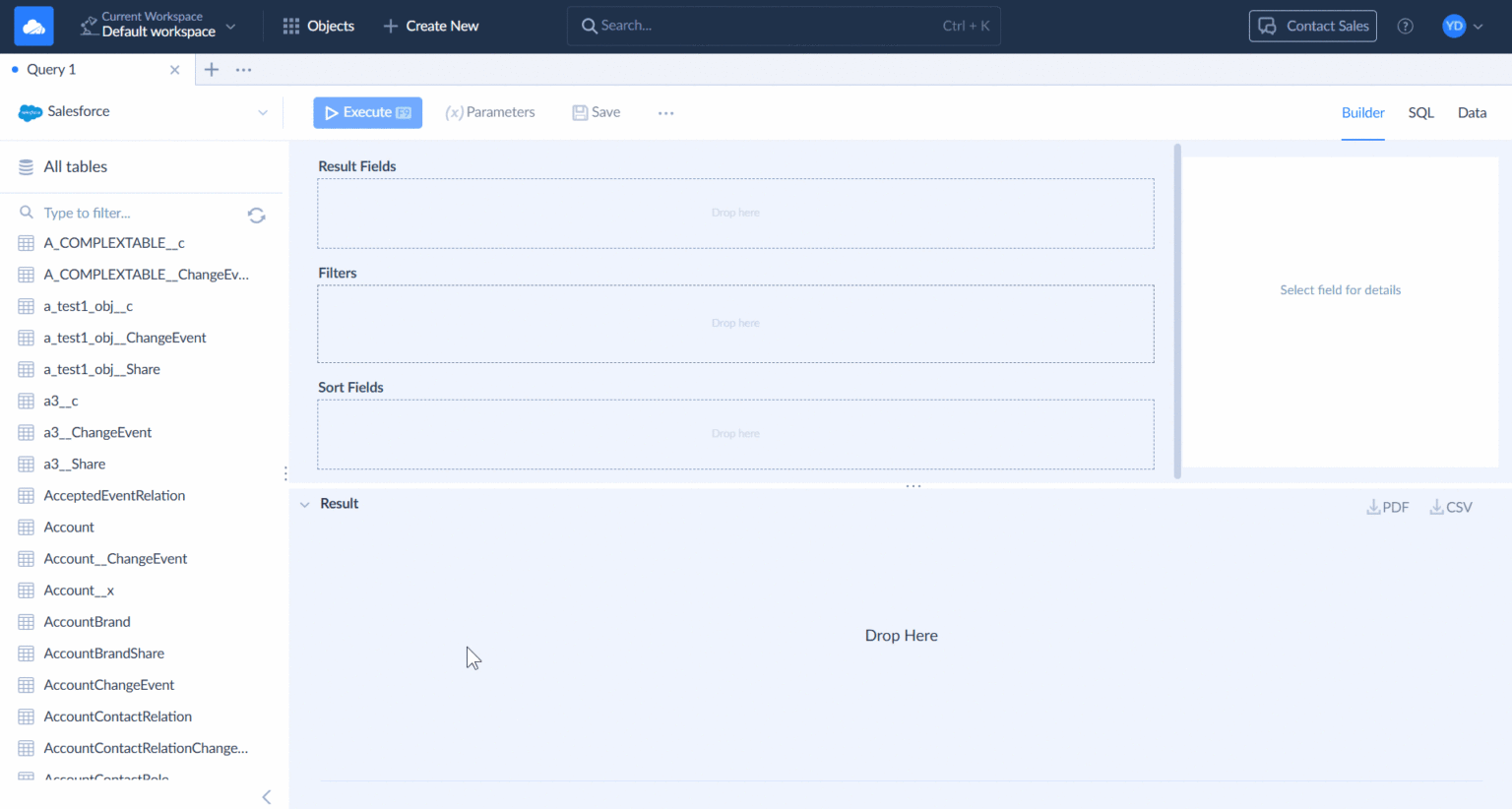This screenshot has width=1512, height=809.
Task: Click the Contact Sales button
Action: coord(1312,26)
